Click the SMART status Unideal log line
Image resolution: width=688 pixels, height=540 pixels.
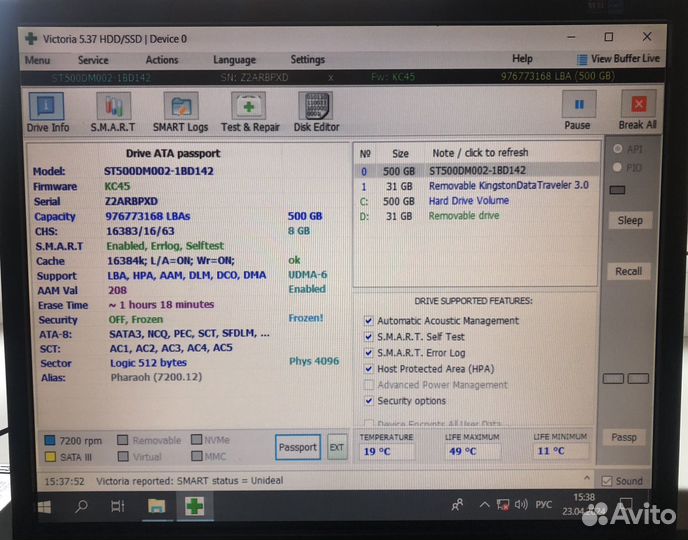[190, 481]
